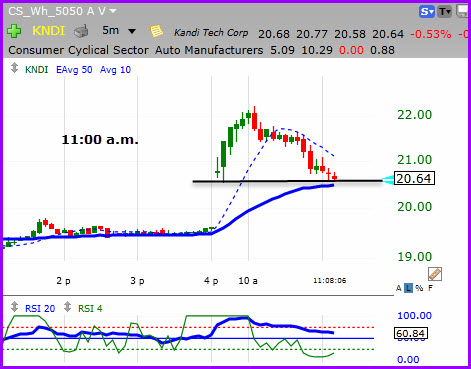Click the up-down arrows icon beside KNDI legend
This screenshot has width=471, height=369.
tap(14, 68)
